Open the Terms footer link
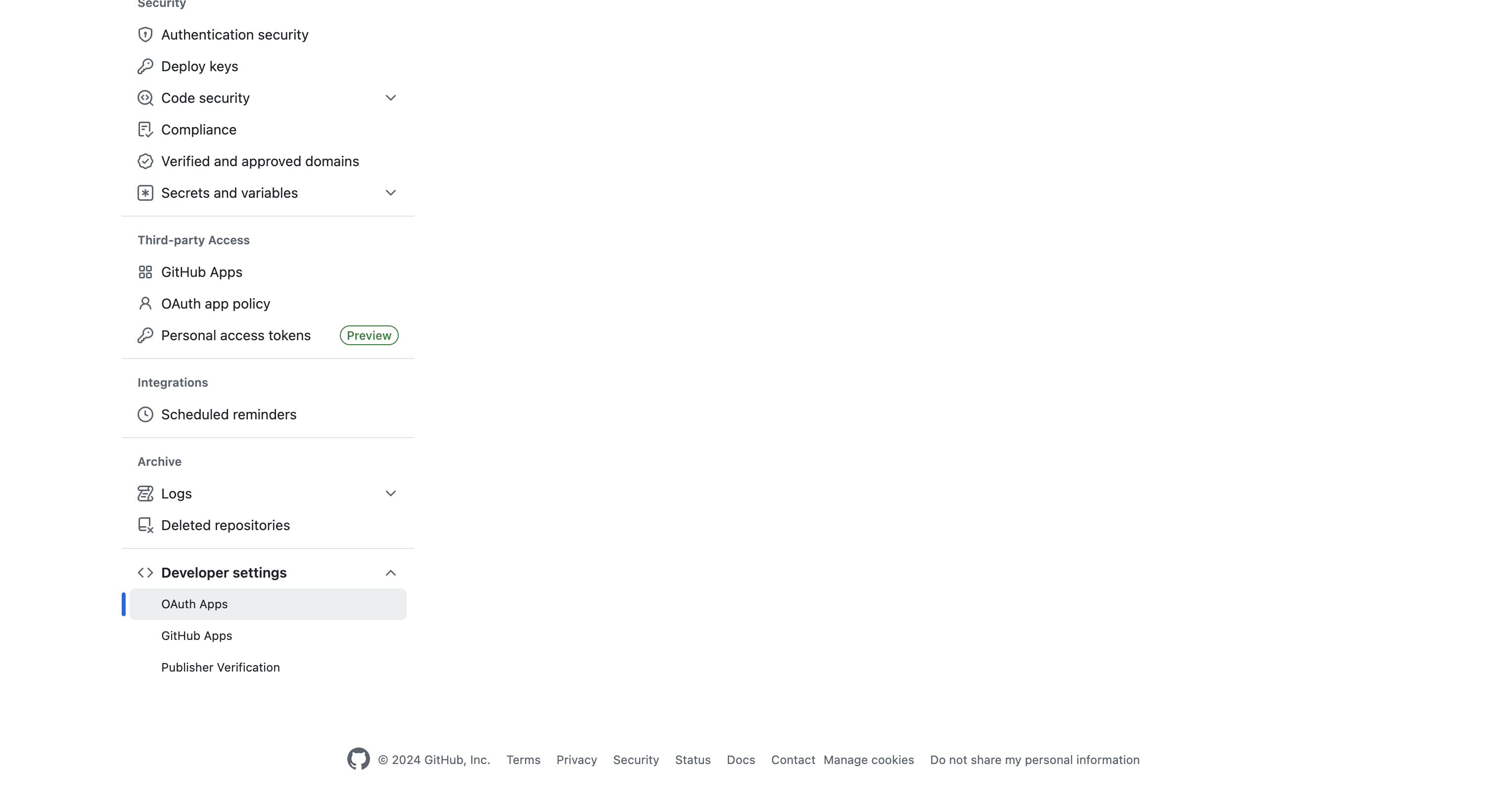1495x812 pixels. point(523,760)
